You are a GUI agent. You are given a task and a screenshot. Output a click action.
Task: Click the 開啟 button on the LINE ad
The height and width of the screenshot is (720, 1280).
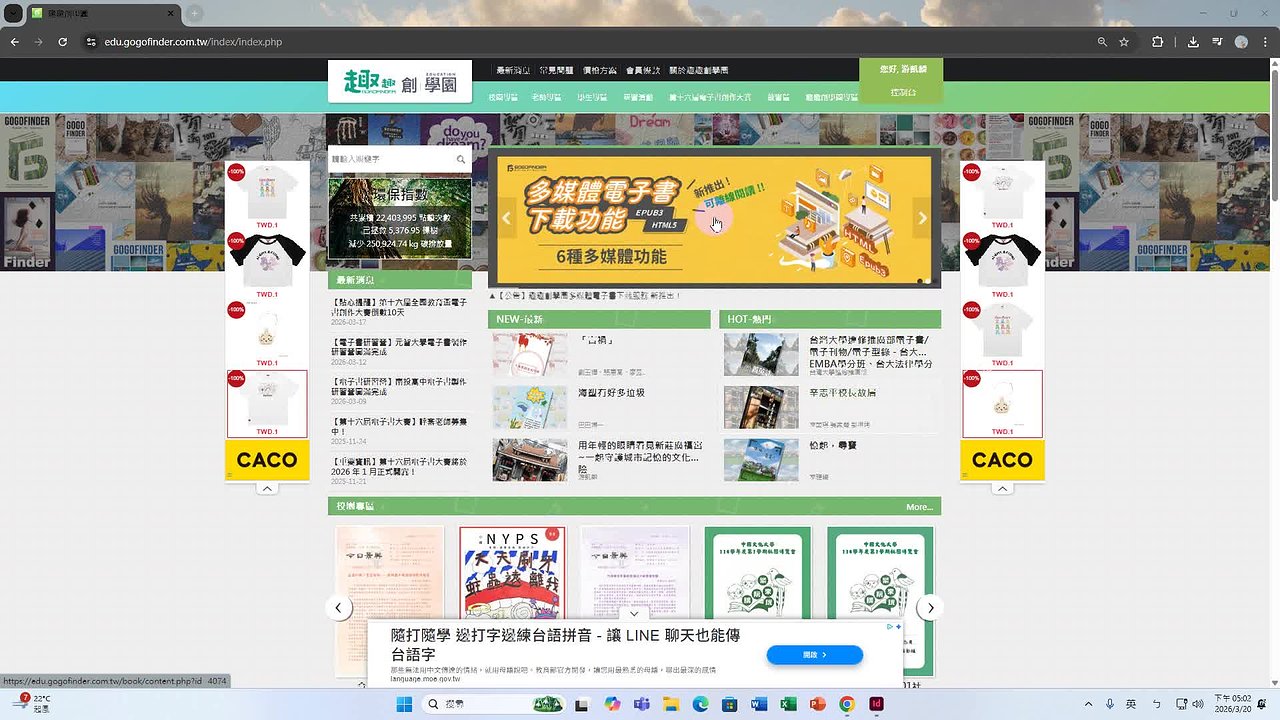click(x=814, y=655)
